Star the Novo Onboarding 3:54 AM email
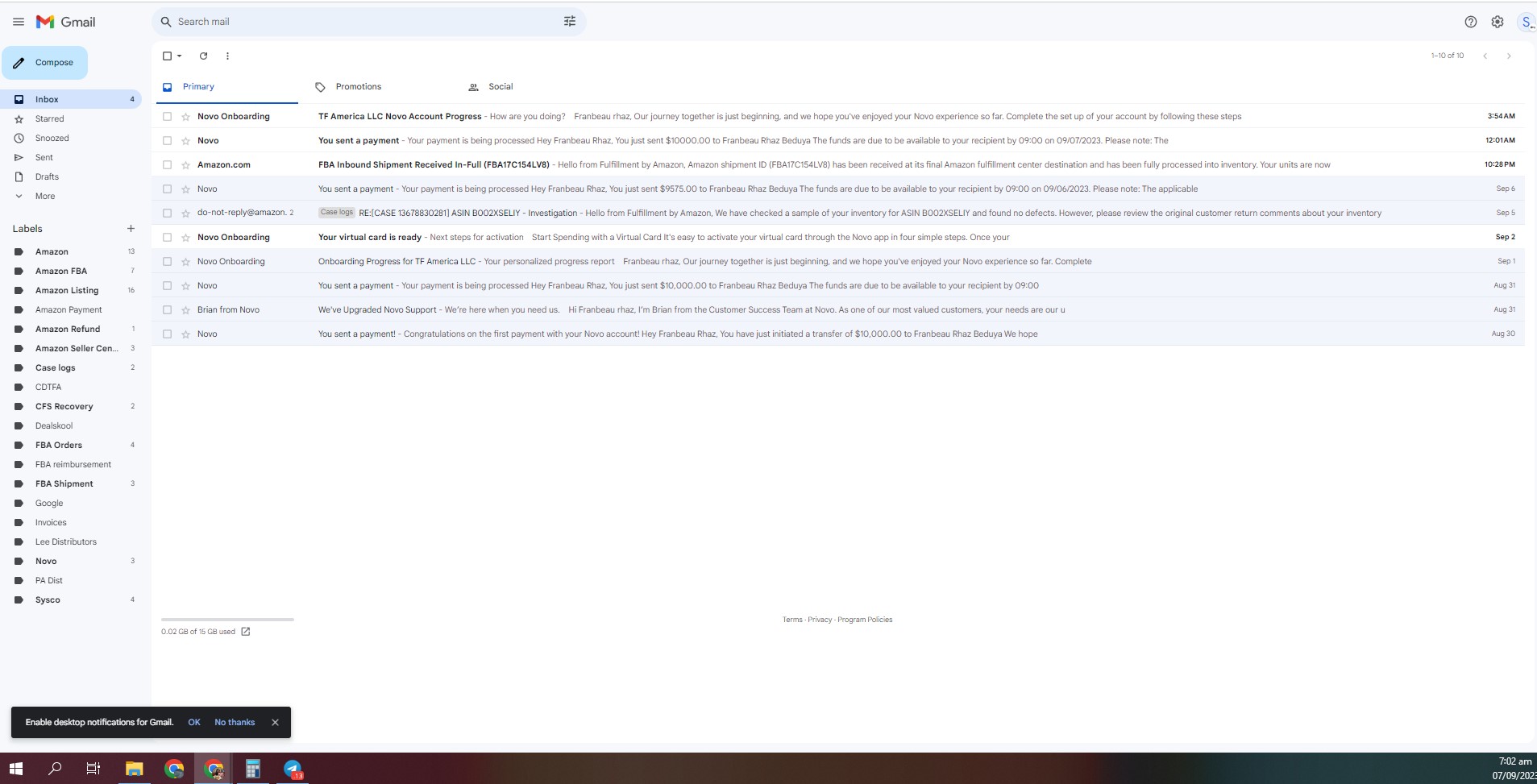Screen dimensions: 1537x784 tap(185, 117)
